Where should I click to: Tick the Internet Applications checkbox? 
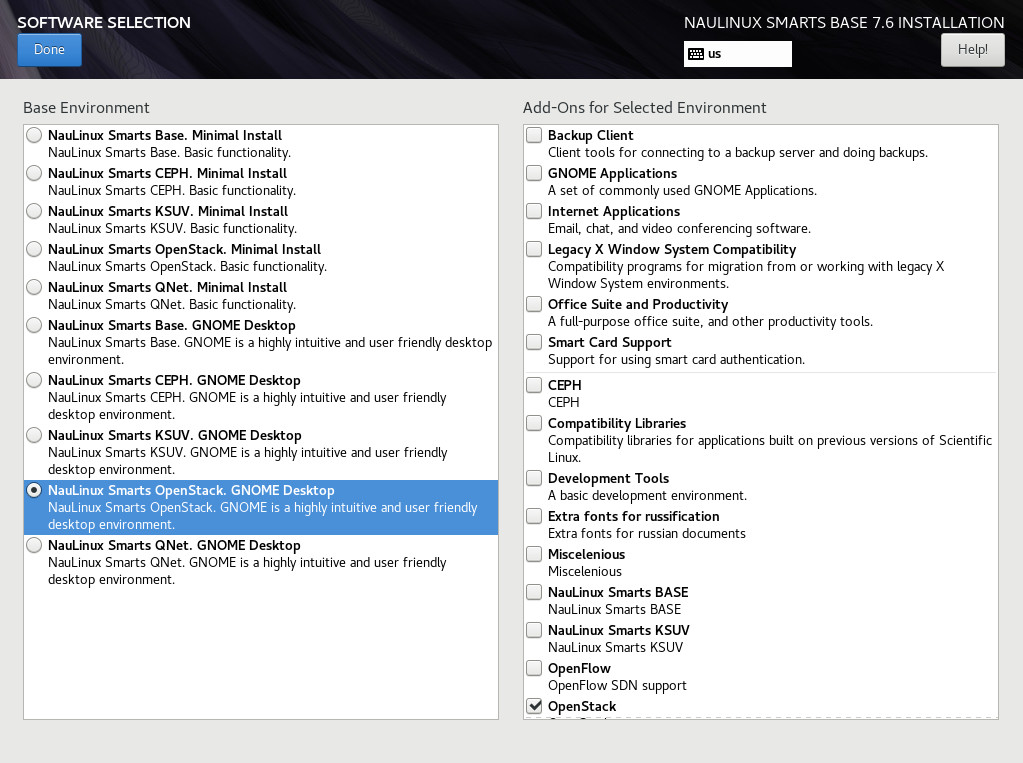[535, 211]
